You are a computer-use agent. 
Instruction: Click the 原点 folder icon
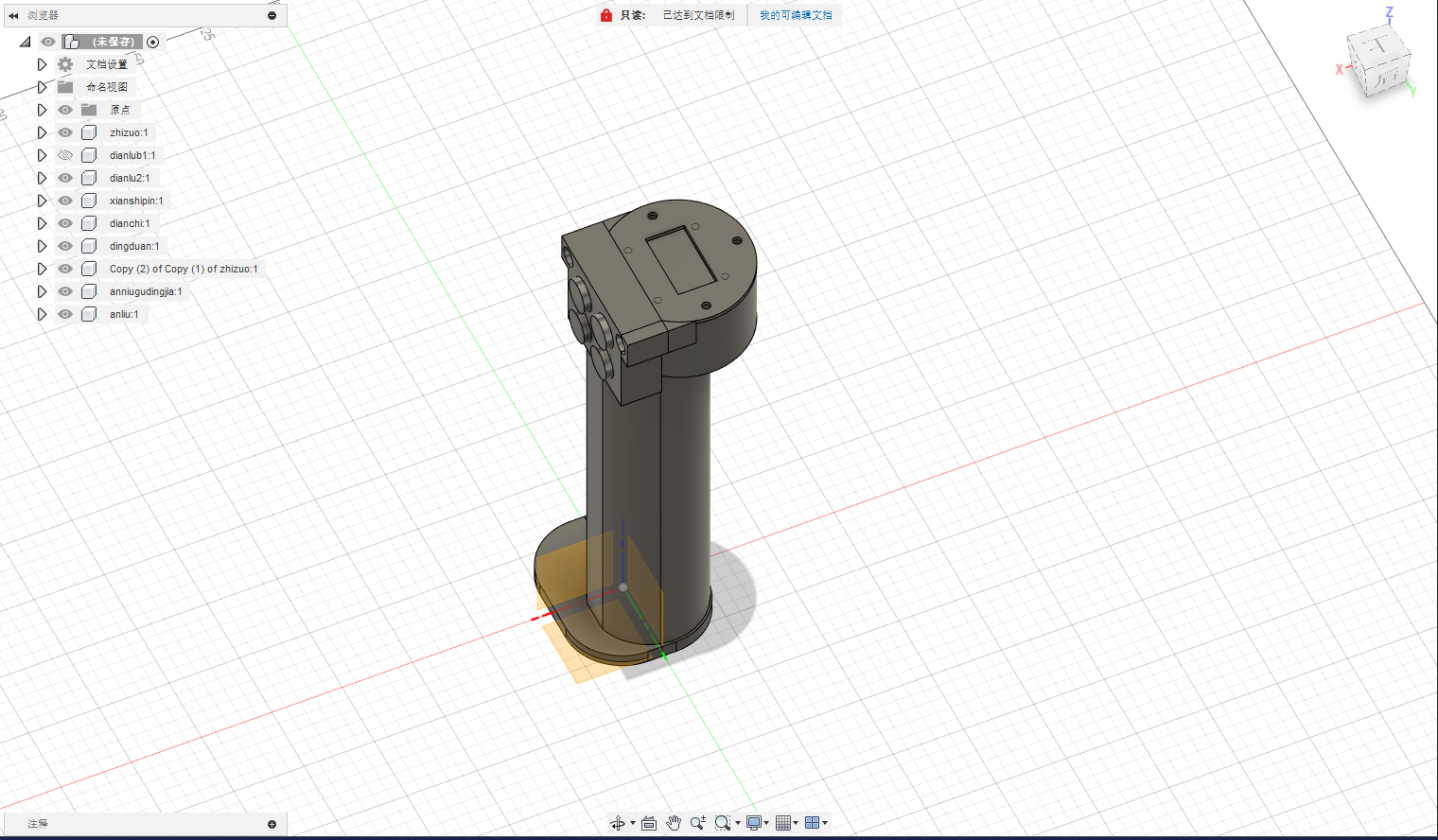tap(89, 110)
